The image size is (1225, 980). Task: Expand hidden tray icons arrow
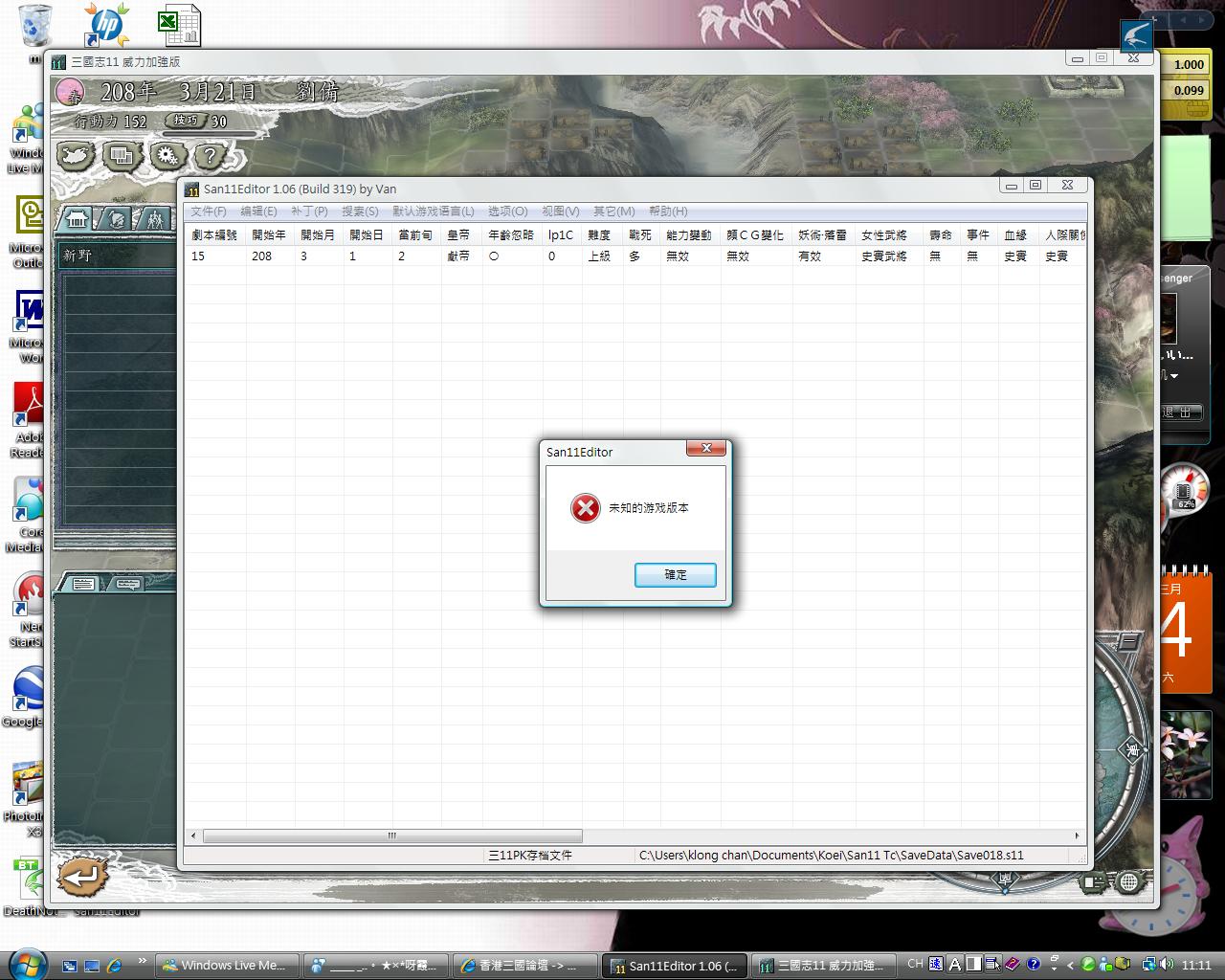pyautogui.click(x=1070, y=965)
